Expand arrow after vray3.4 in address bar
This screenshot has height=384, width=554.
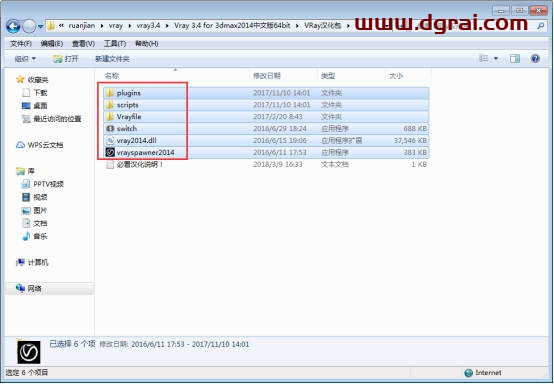pyautogui.click(x=167, y=26)
